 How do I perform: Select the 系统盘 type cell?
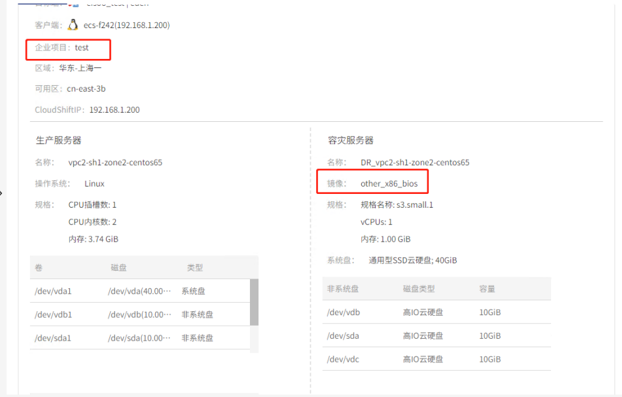pos(193,291)
